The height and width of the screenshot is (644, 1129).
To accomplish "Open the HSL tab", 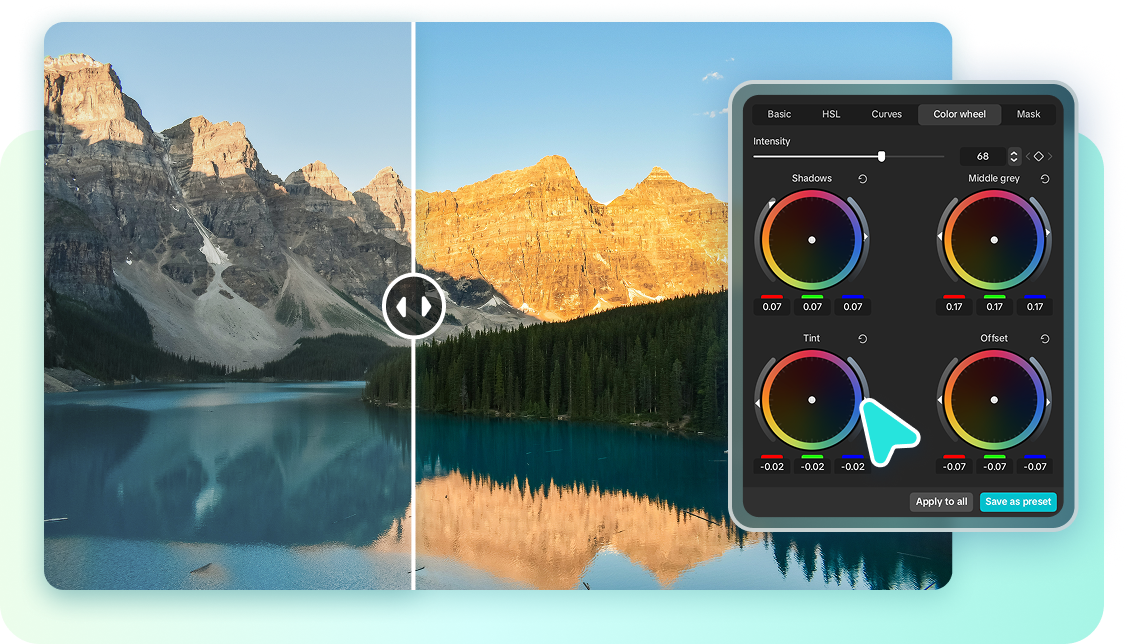I will pyautogui.click(x=831, y=114).
